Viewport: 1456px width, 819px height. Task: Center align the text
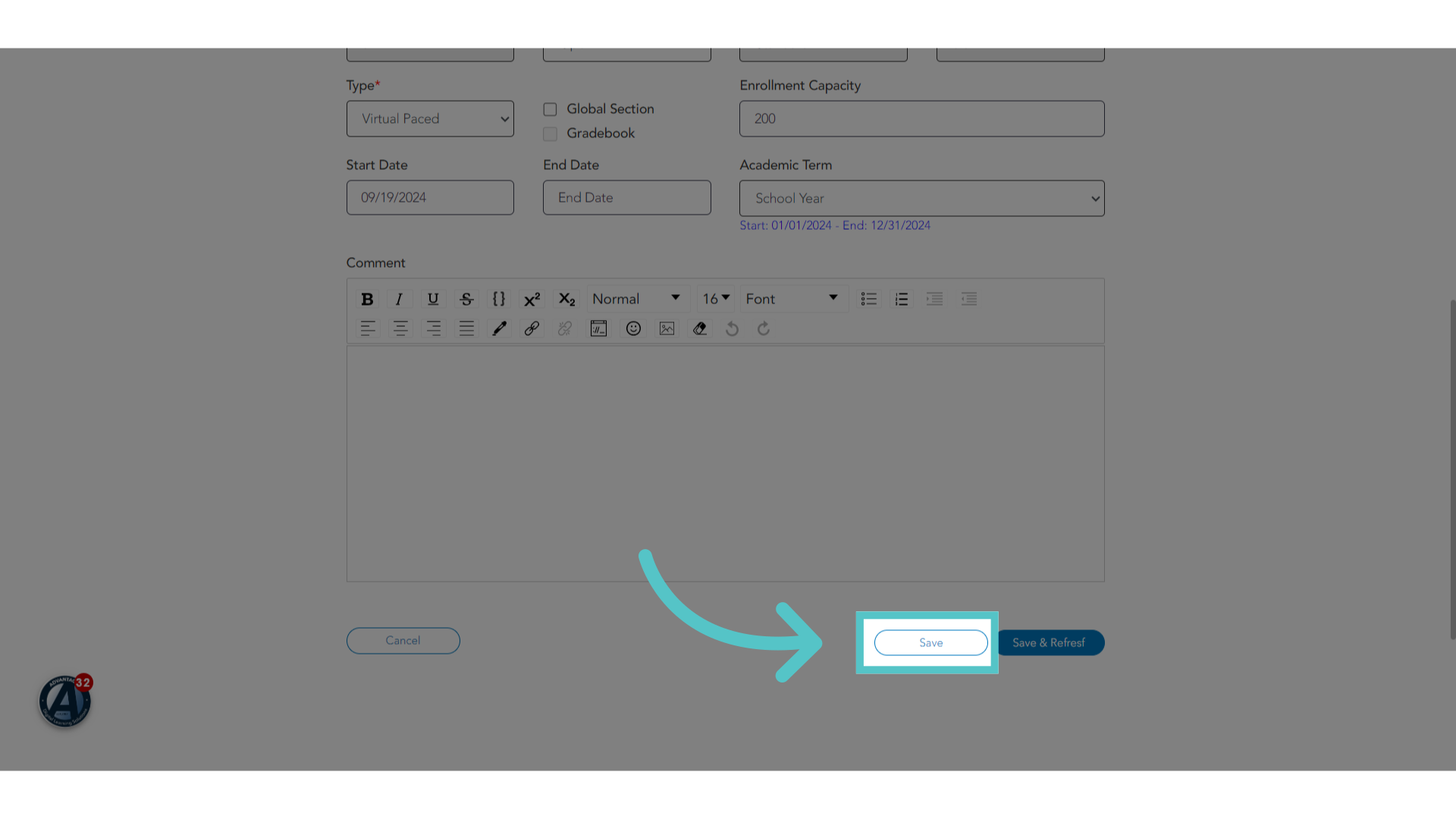pos(400,328)
